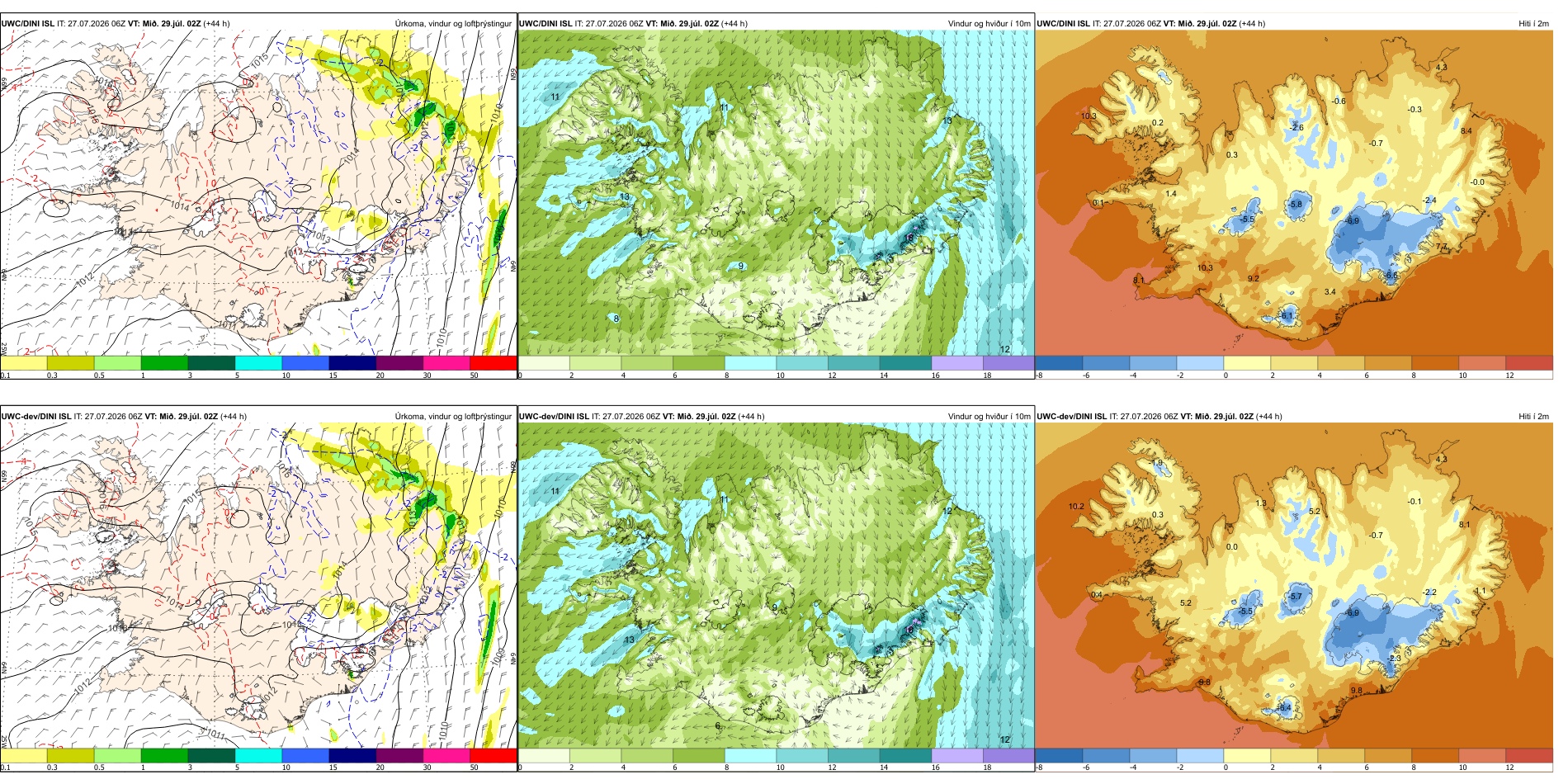Click the light blue -2–0 swatch in UWC-dev temperature legend
The width and height of the screenshot is (1568, 784).
[1200, 755]
